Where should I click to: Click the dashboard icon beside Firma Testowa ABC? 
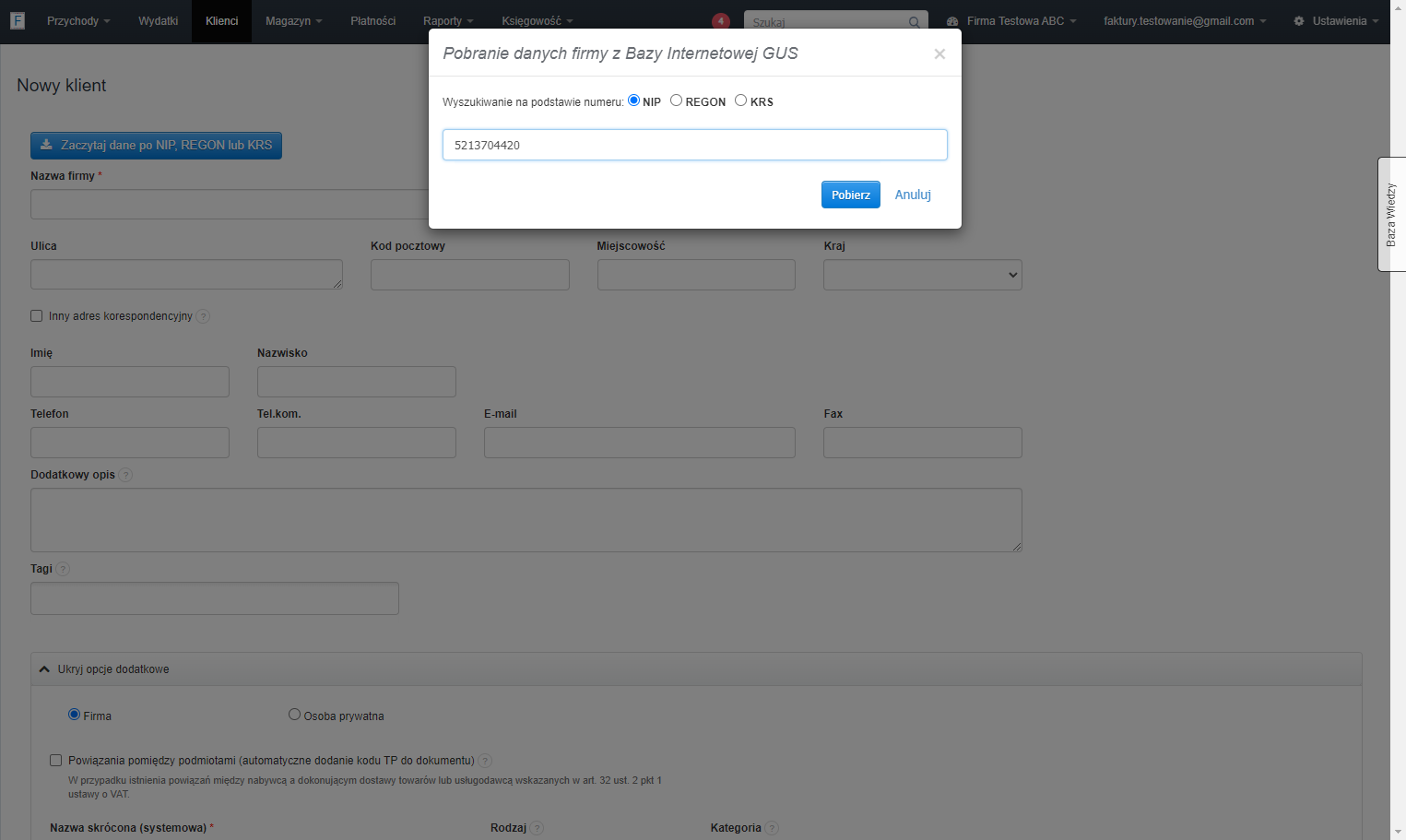click(952, 21)
